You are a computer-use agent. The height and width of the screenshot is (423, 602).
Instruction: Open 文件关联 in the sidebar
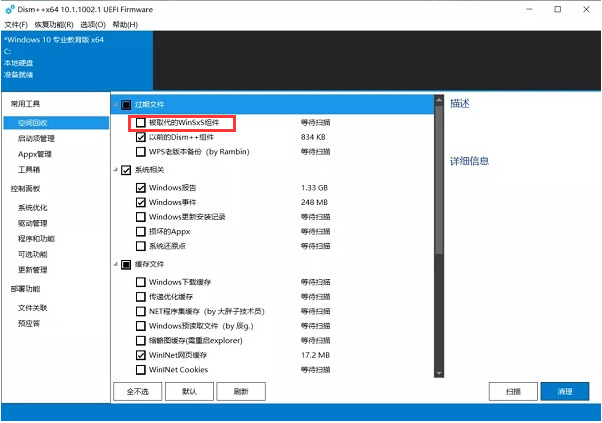33,308
